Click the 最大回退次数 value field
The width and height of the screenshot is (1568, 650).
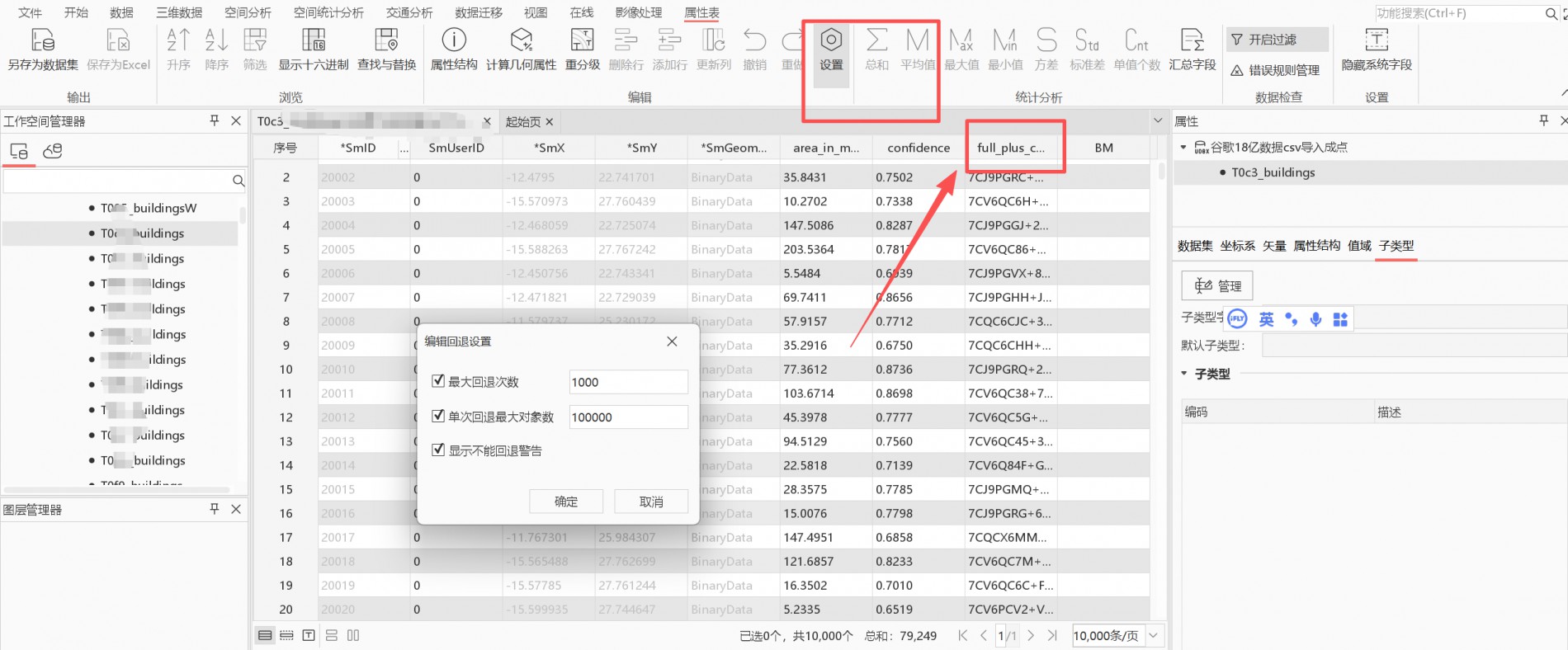click(627, 382)
